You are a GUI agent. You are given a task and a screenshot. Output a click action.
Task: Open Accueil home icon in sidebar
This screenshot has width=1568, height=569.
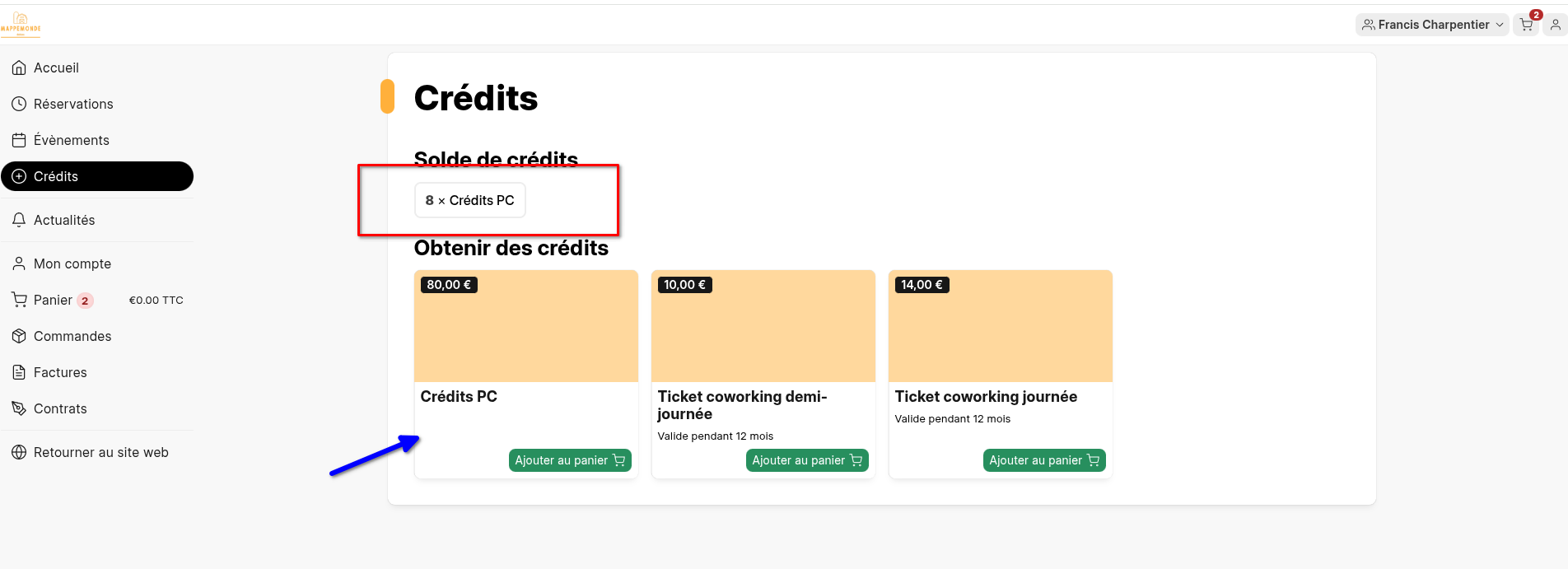pyautogui.click(x=19, y=68)
